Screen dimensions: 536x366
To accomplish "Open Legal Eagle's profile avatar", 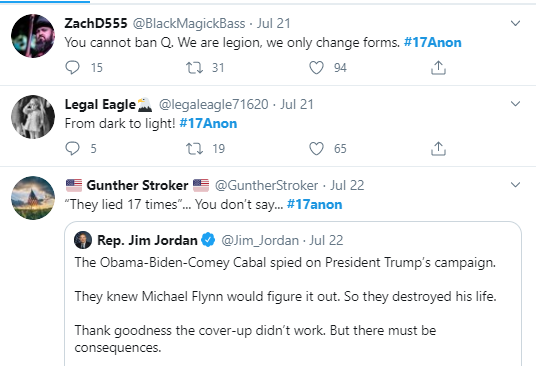I will [x=33, y=117].
